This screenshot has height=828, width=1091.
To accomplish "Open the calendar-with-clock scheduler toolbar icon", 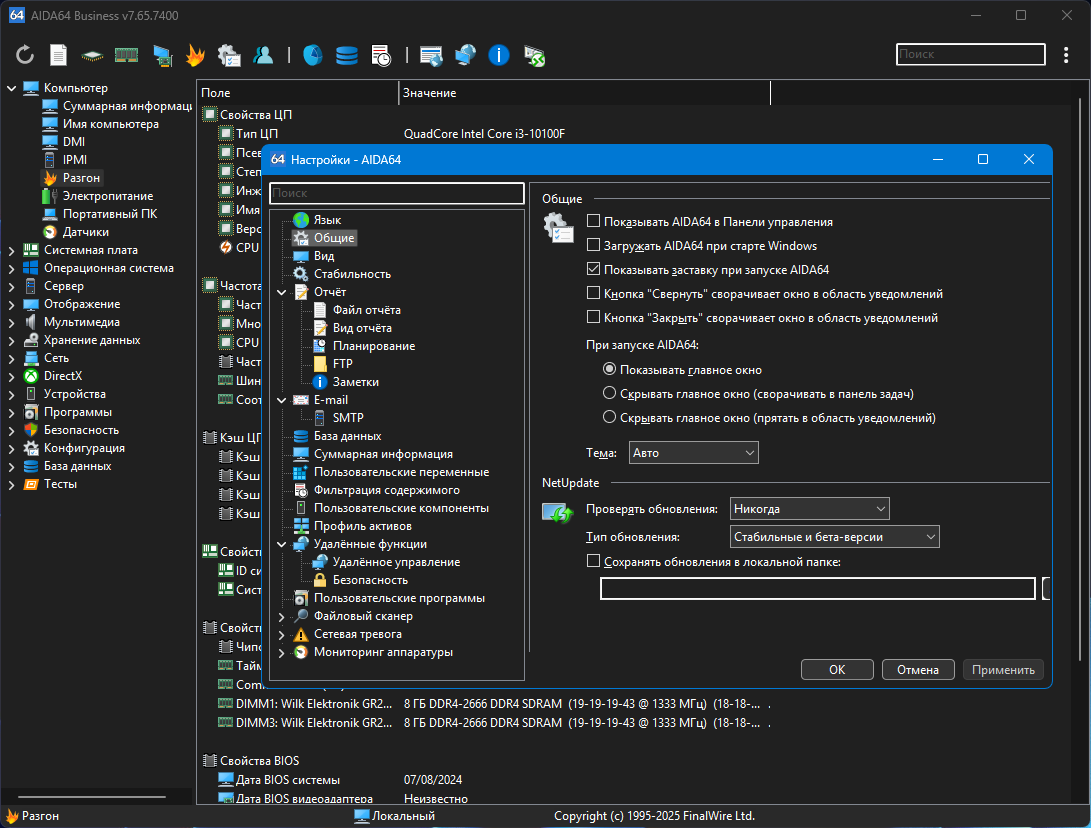I will 381,54.
